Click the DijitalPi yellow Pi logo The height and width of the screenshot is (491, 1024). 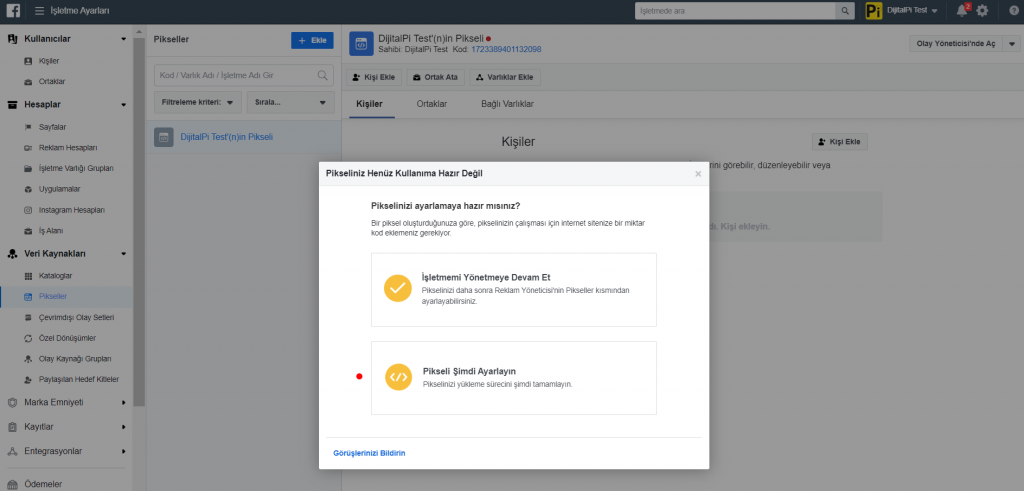[873, 10]
